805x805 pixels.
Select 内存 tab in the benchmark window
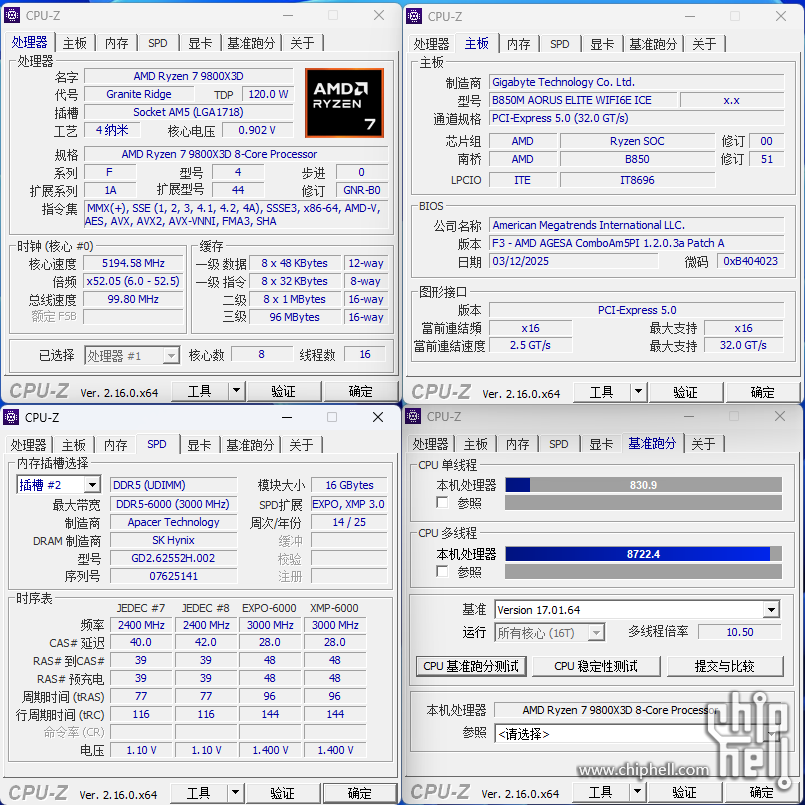(518, 444)
